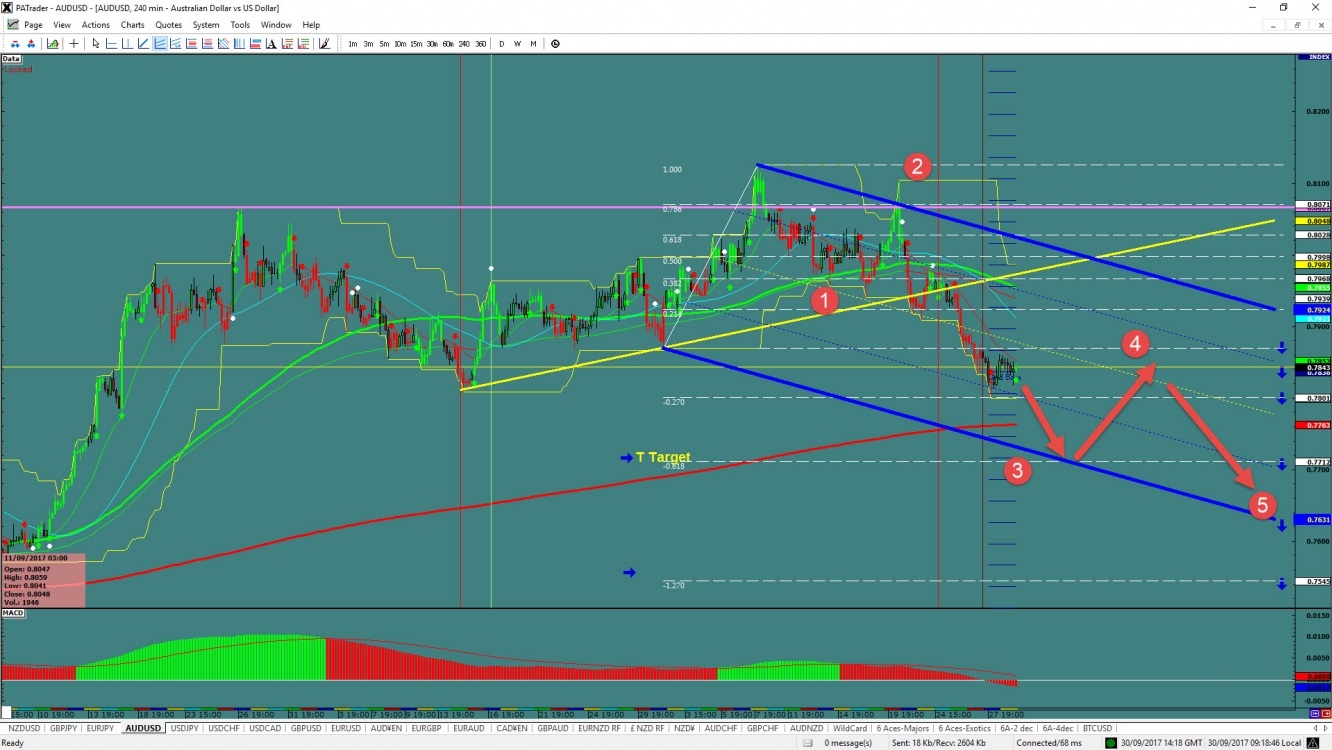The width and height of the screenshot is (1332, 750).
Task: Click the highlighted parallel channel lines tool
Action: coord(160,43)
